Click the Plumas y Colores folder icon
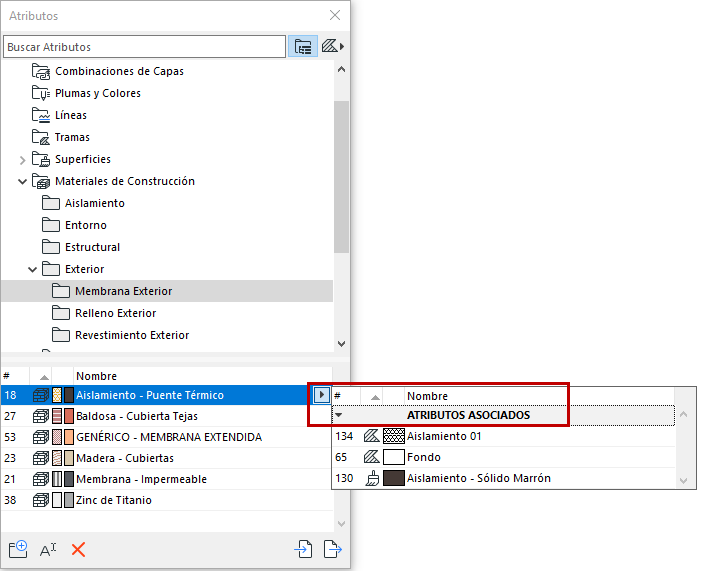Screen dimensions: 701x571 pyautogui.click(x=41, y=93)
